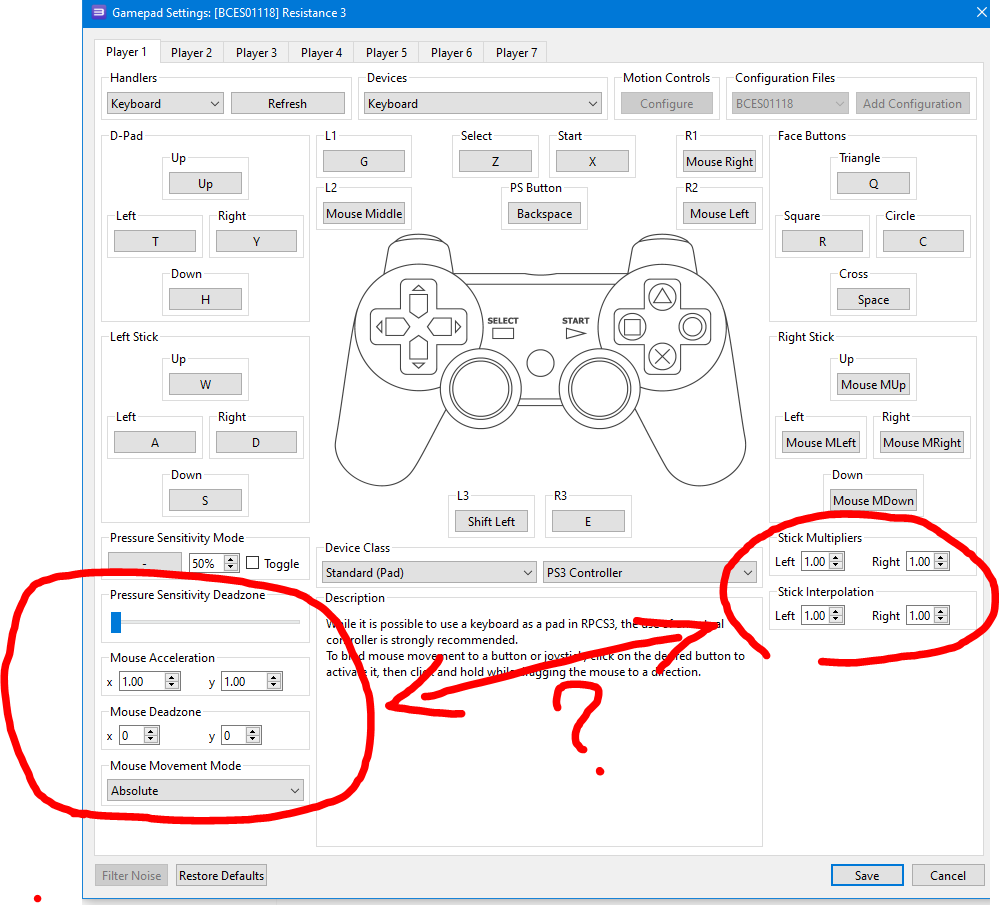This screenshot has width=999, height=905.
Task: Rebind D-Pad Up button
Action: pos(205,184)
